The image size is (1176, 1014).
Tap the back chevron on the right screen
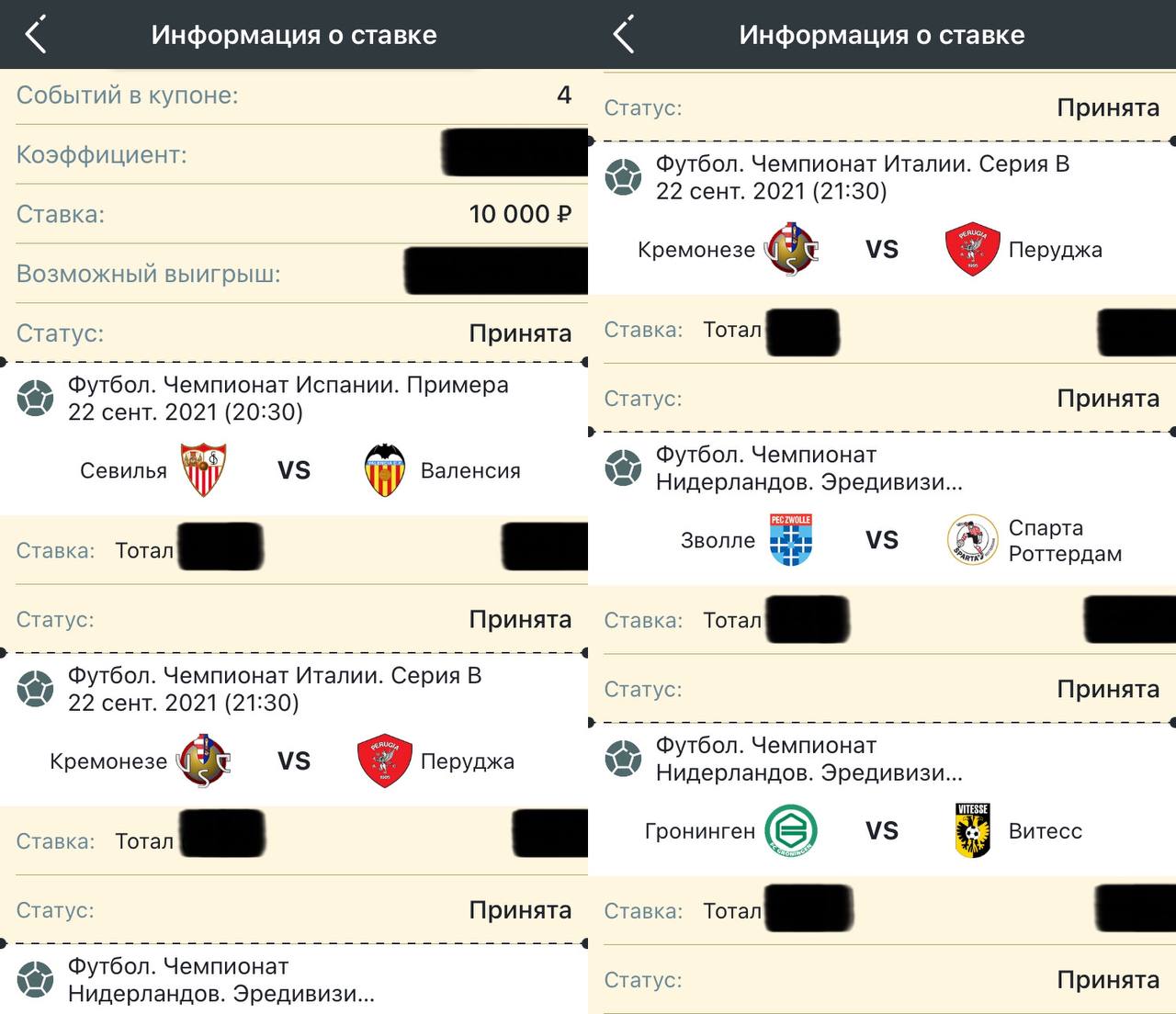point(623,35)
